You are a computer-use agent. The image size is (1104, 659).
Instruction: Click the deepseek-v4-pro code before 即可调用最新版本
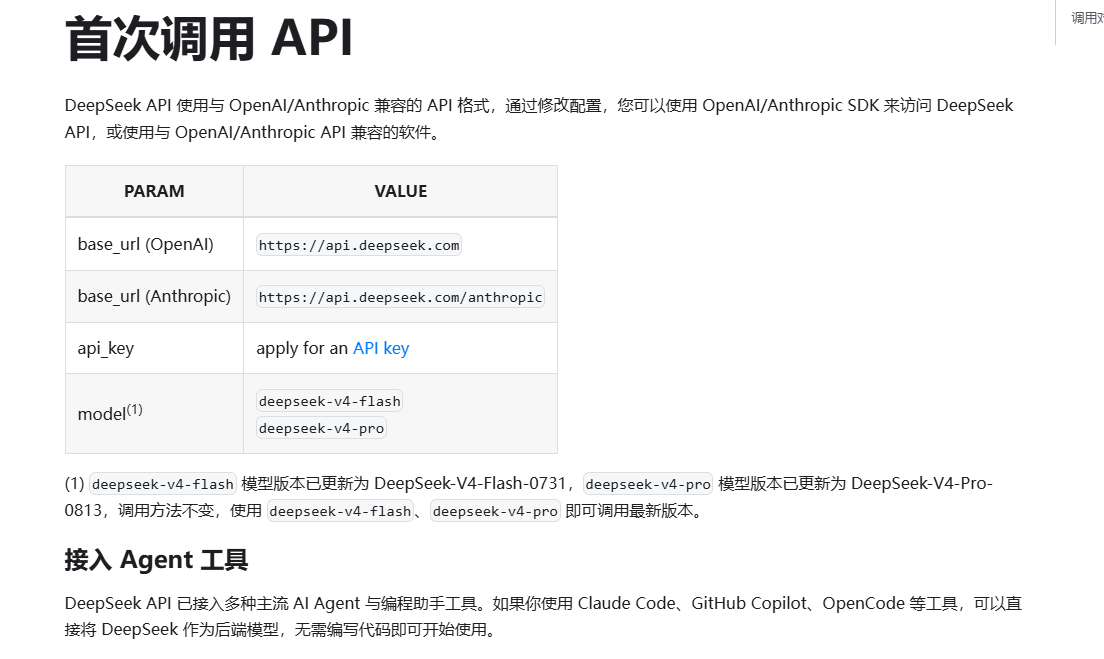495,511
